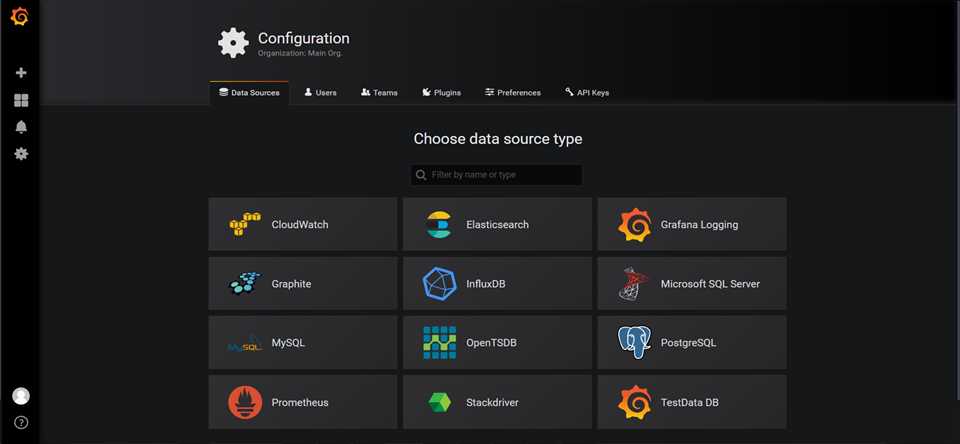Click the Prometheus torch logo

point(245,402)
